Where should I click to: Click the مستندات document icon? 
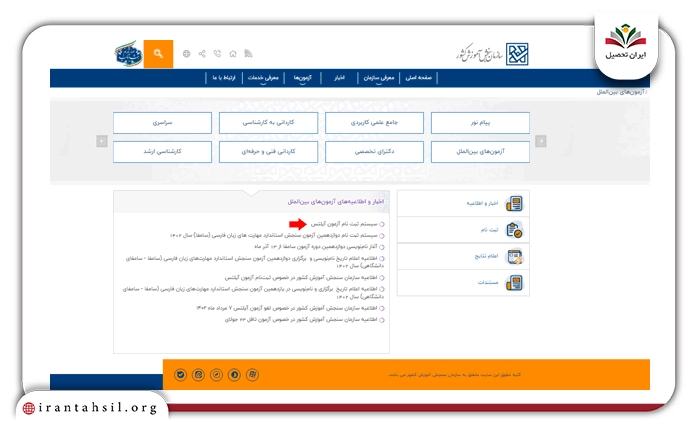click(514, 283)
